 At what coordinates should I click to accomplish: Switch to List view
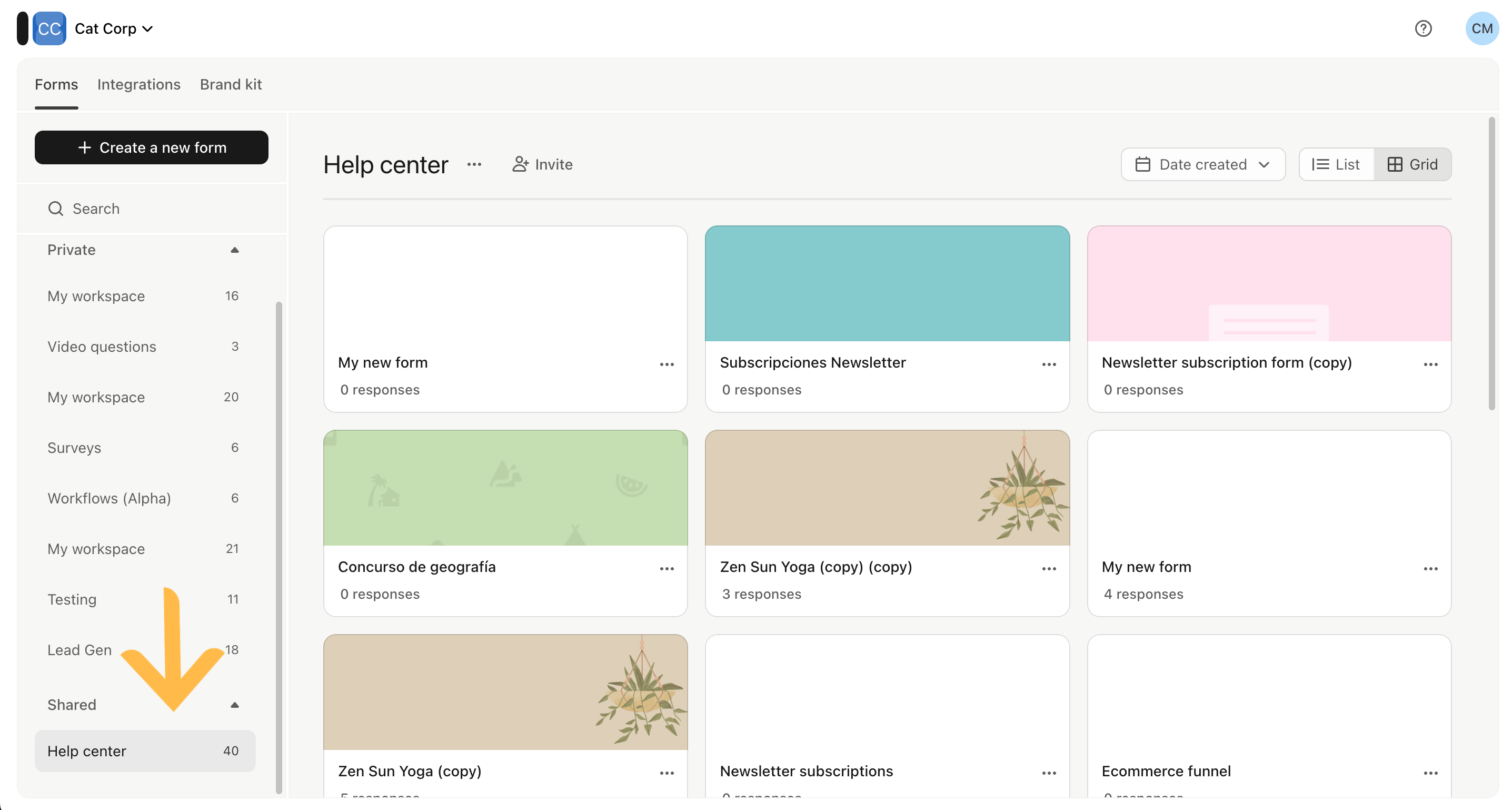[1336, 164]
